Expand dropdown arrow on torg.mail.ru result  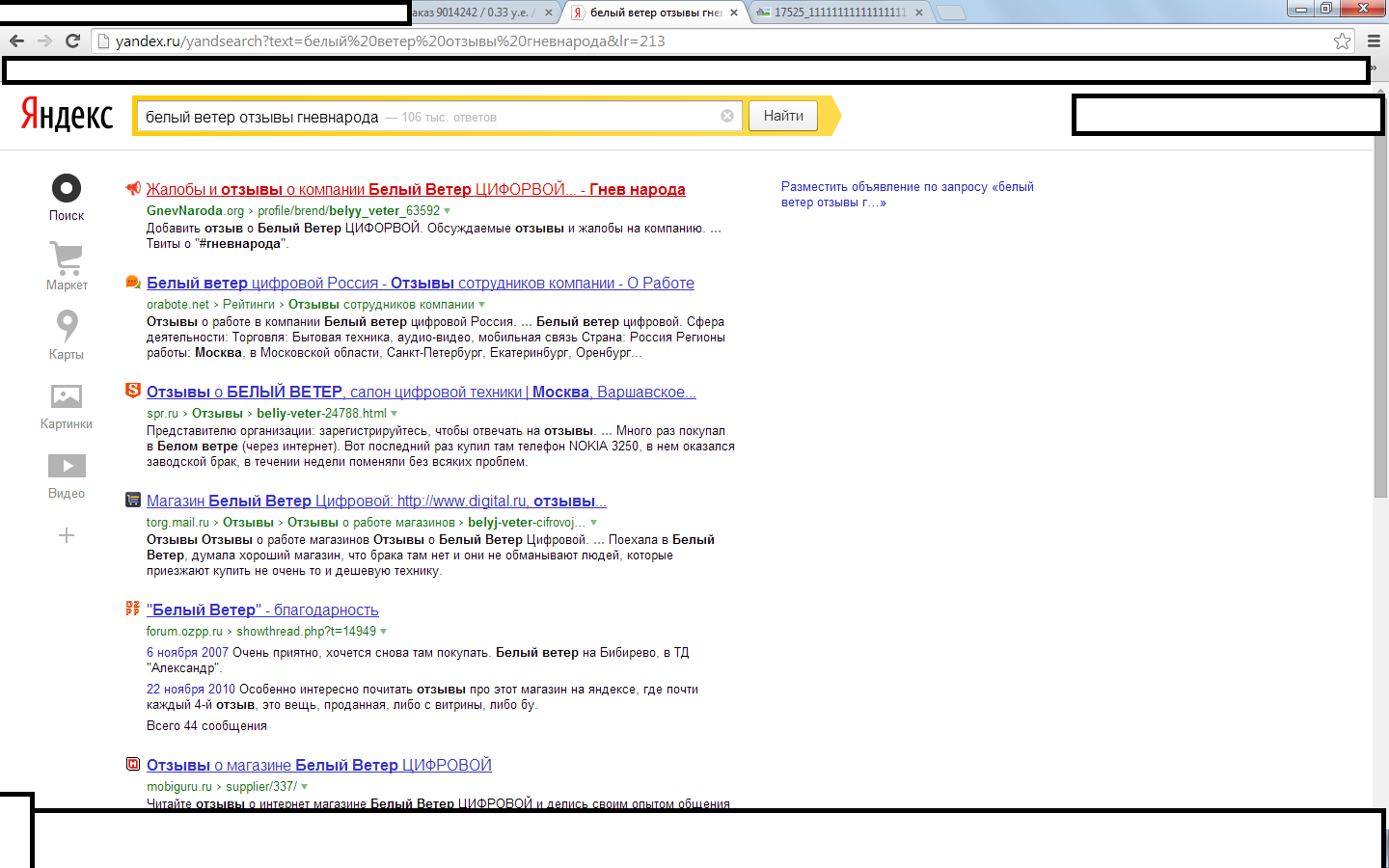point(593,523)
